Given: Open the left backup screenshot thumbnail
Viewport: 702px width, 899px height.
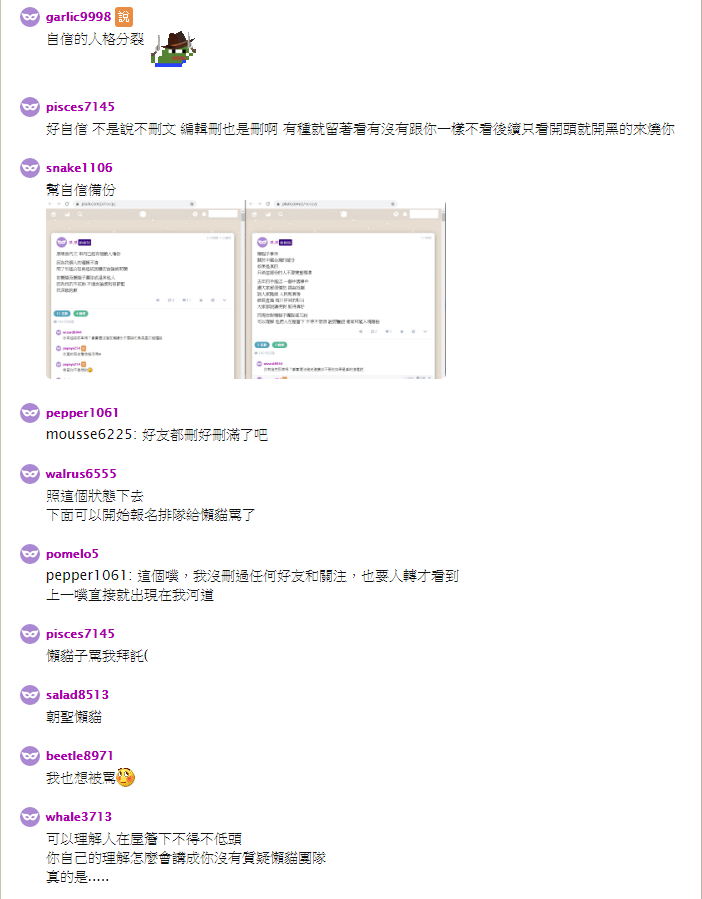Looking at the screenshot, I should (145, 290).
